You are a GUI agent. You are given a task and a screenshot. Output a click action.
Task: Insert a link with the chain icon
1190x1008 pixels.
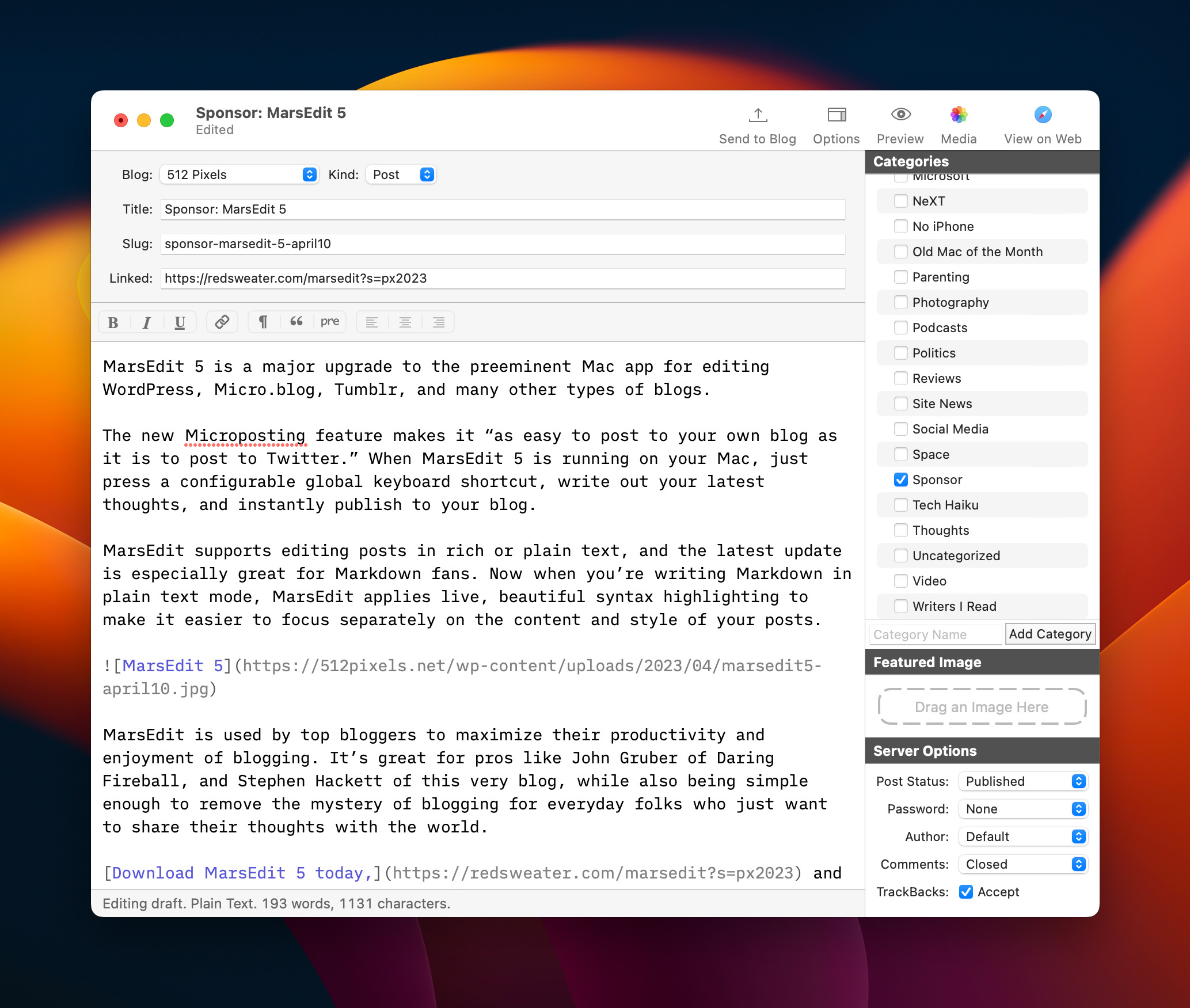222,322
